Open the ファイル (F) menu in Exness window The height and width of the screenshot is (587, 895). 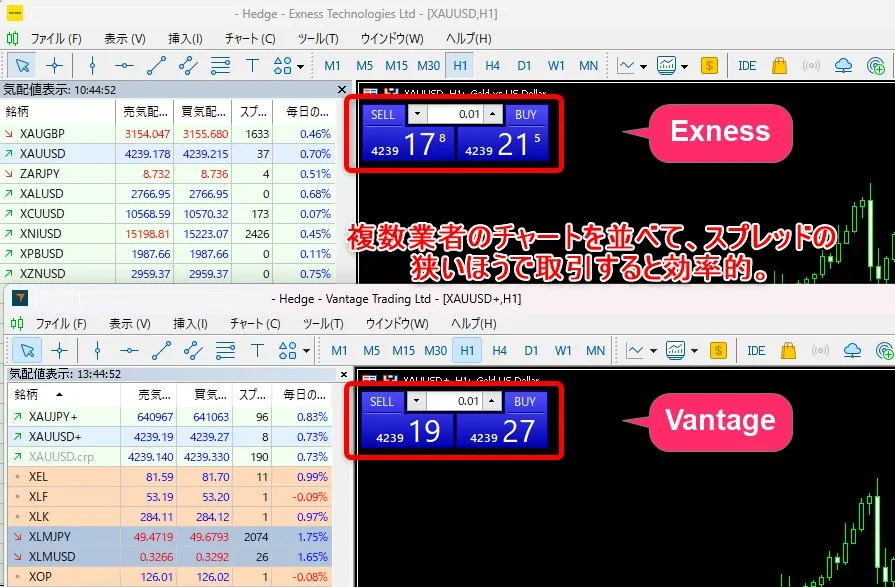click(x=55, y=39)
